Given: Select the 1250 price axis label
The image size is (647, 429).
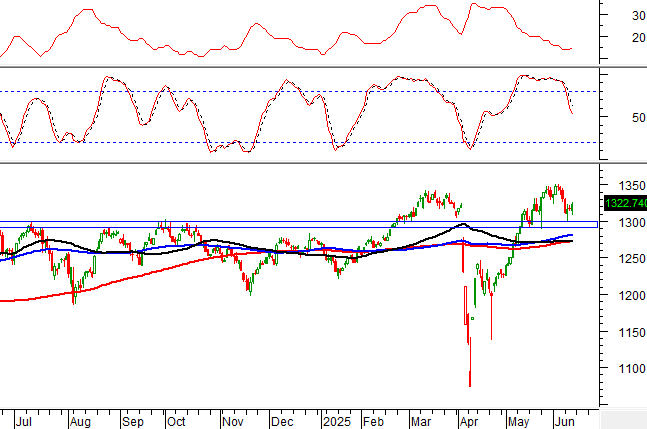Looking at the screenshot, I should 632,259.
